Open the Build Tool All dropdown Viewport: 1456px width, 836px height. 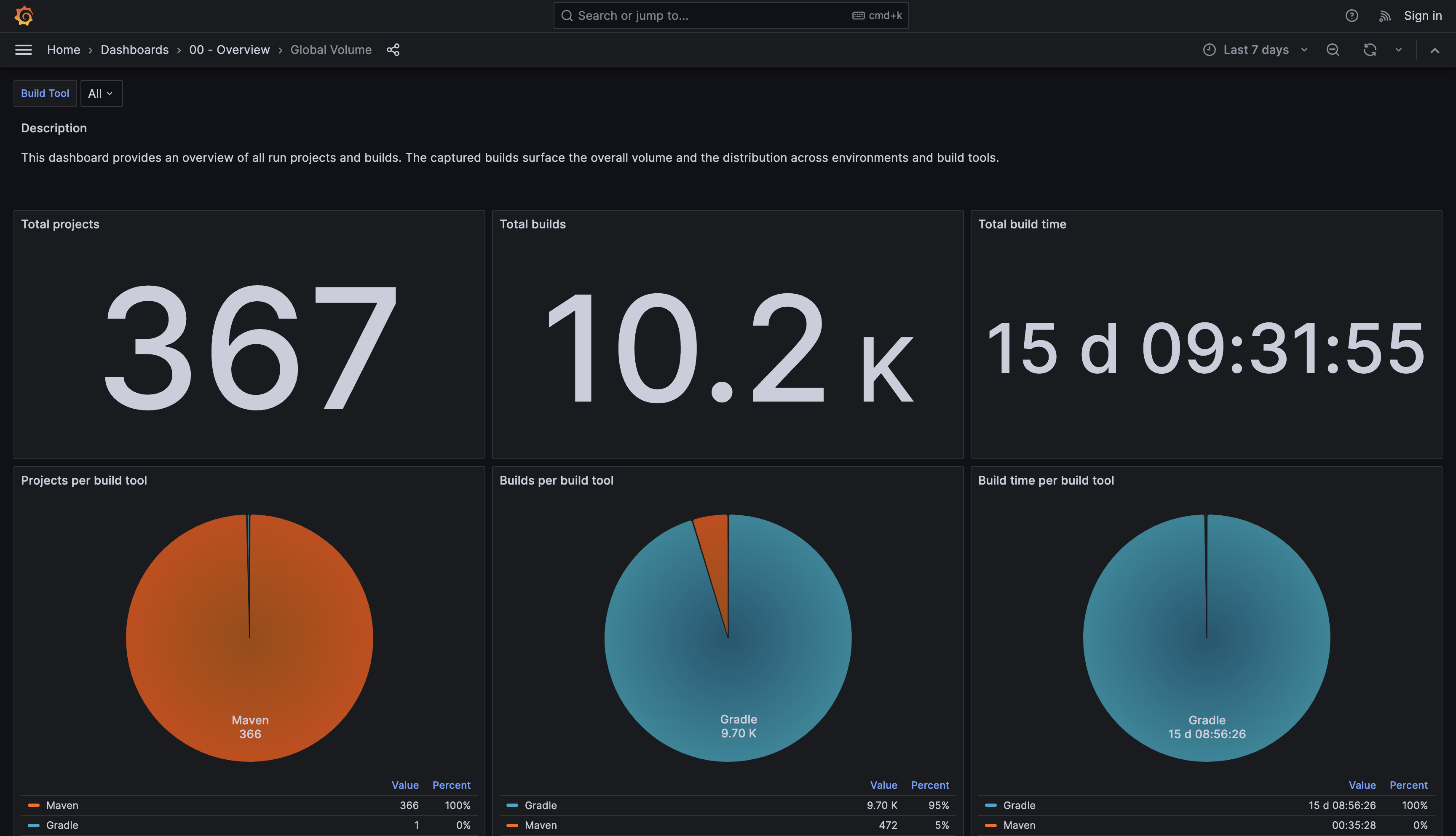(101, 93)
